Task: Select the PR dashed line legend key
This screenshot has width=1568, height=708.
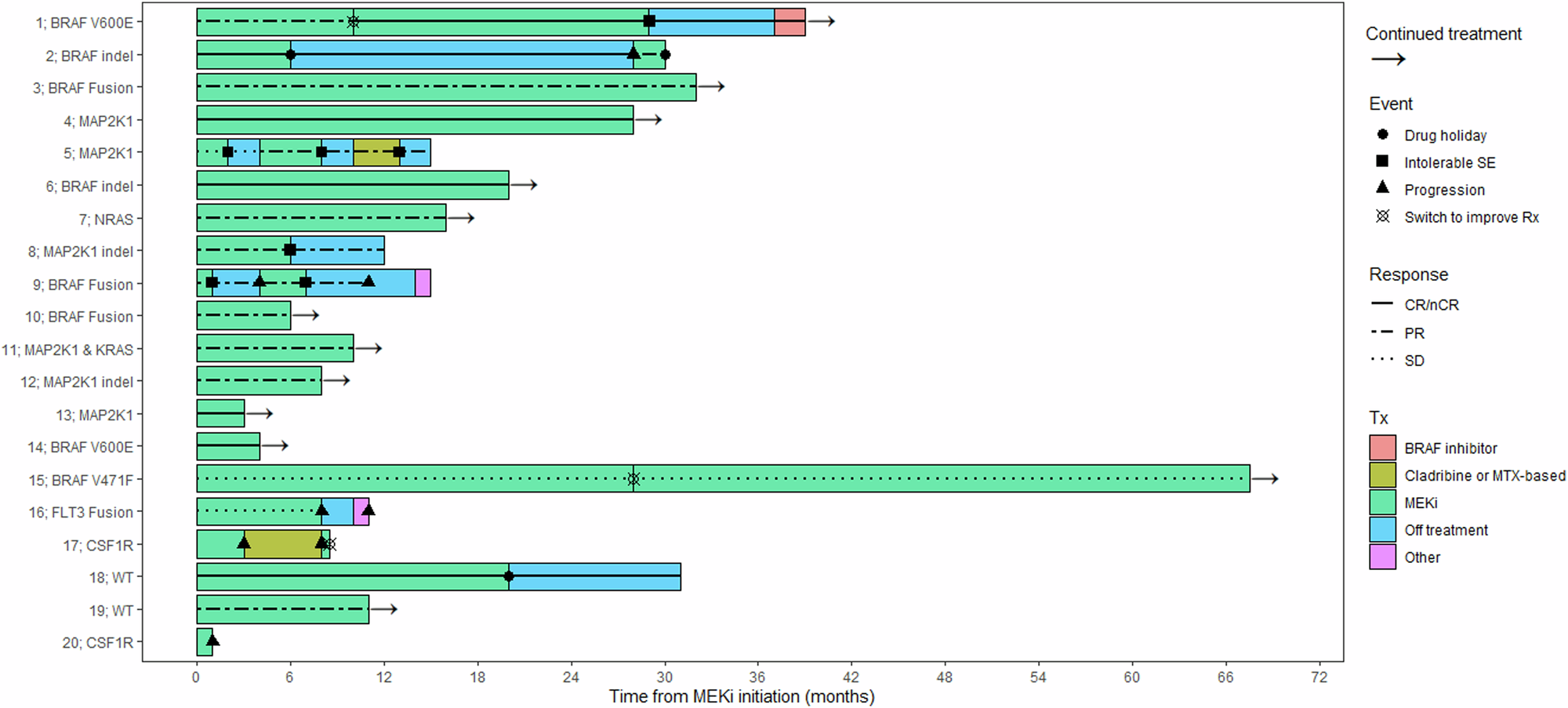Action: click(1382, 332)
